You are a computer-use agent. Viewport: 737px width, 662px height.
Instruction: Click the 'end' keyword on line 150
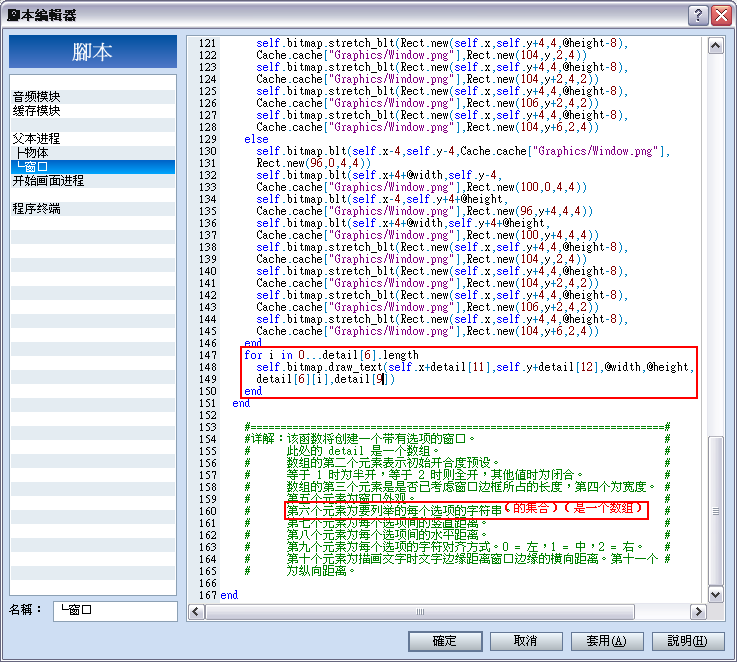coord(253,391)
